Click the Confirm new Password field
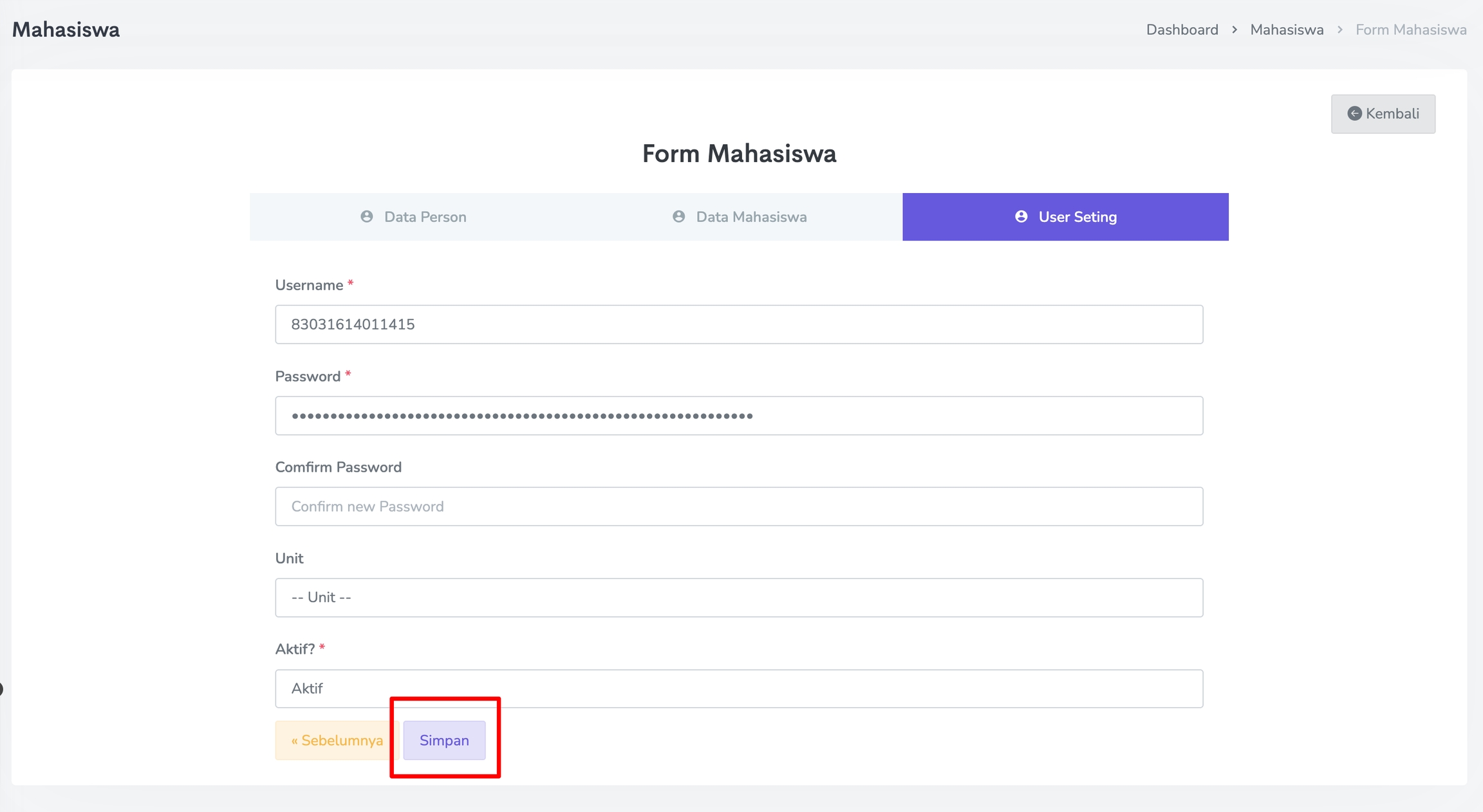Image resolution: width=1483 pixels, height=812 pixels. (739, 506)
